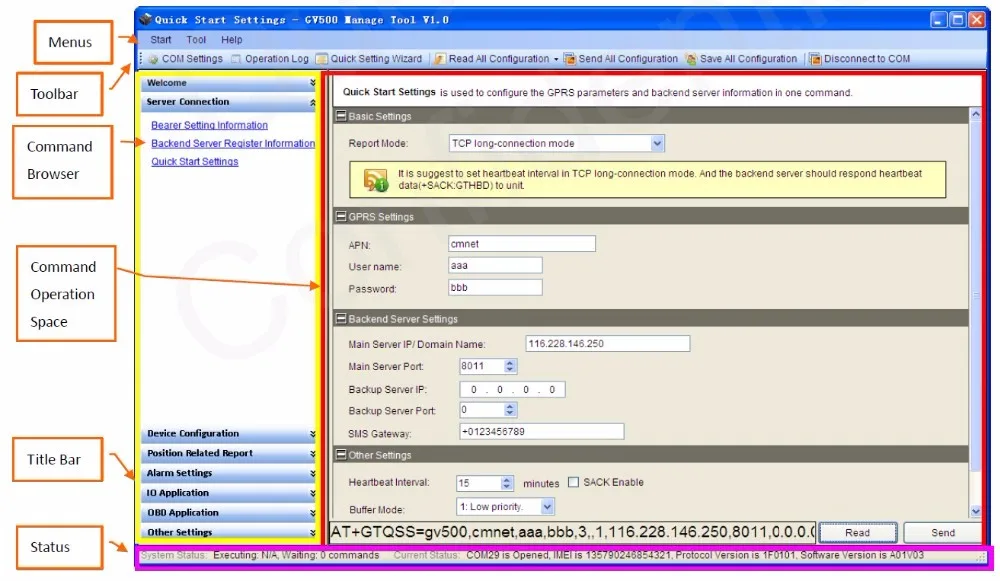
Task: Click the SMS Gateway field
Action: pyautogui.click(x=541, y=432)
